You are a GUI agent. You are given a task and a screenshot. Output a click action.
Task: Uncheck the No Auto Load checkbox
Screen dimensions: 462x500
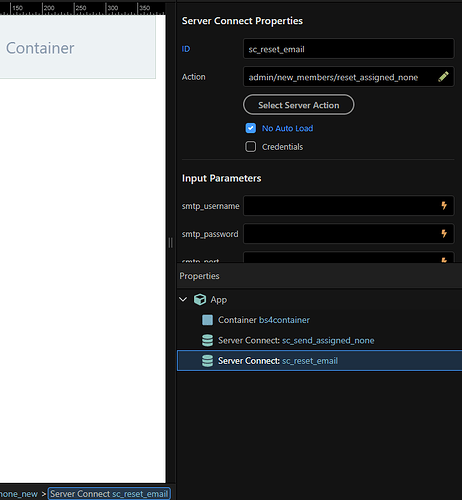[251, 128]
